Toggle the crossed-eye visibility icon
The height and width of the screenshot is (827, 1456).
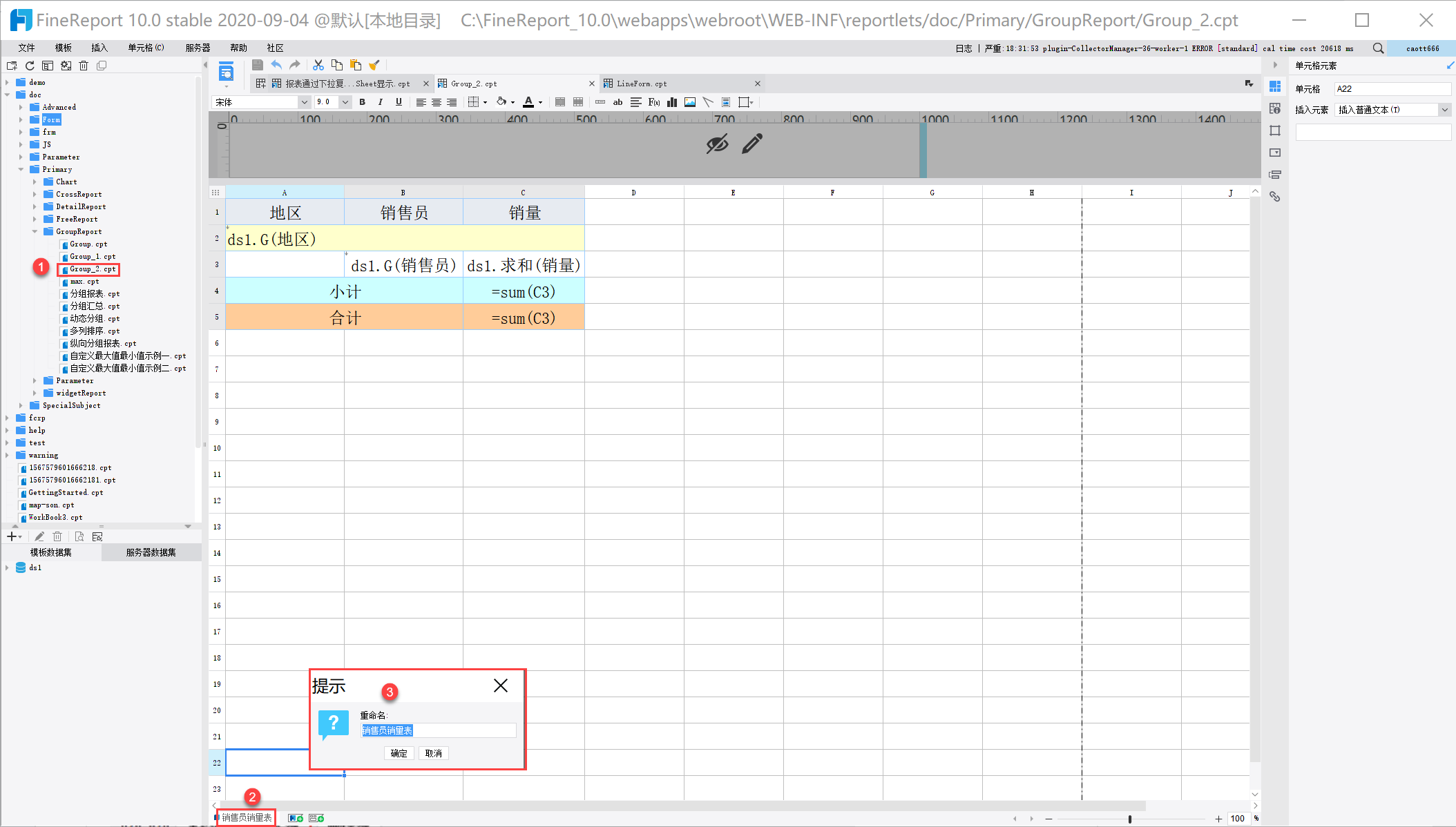pos(717,144)
